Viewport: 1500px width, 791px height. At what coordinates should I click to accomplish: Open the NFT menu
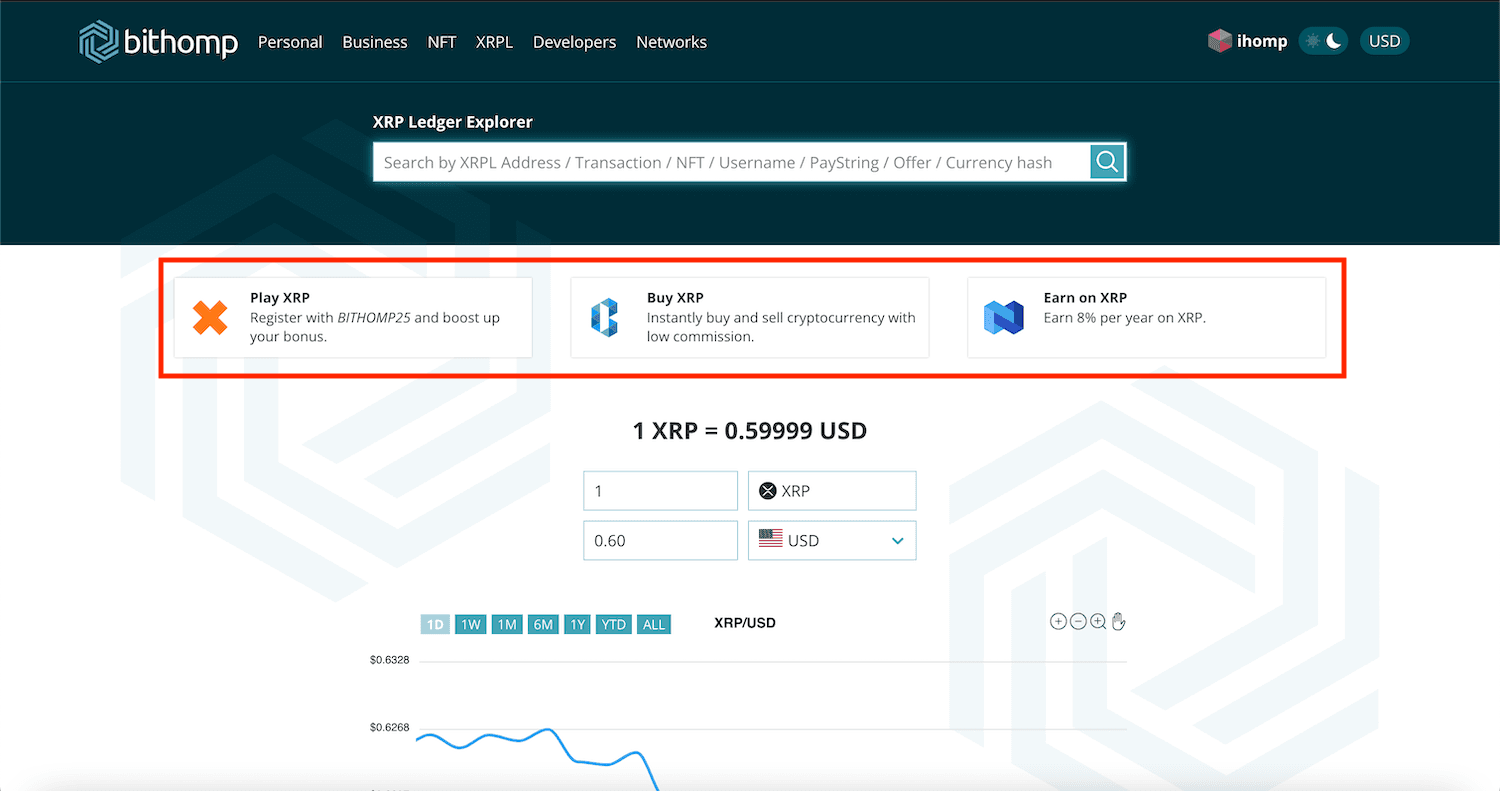pos(442,42)
